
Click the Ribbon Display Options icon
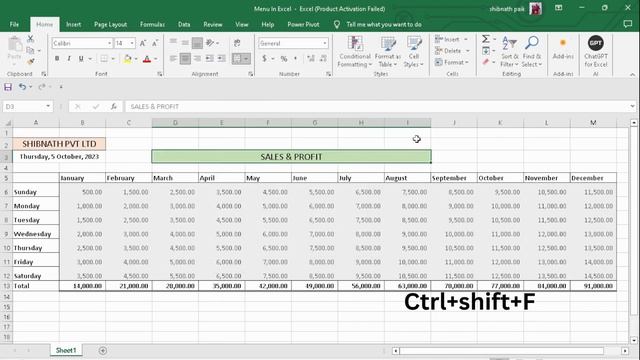558,8
